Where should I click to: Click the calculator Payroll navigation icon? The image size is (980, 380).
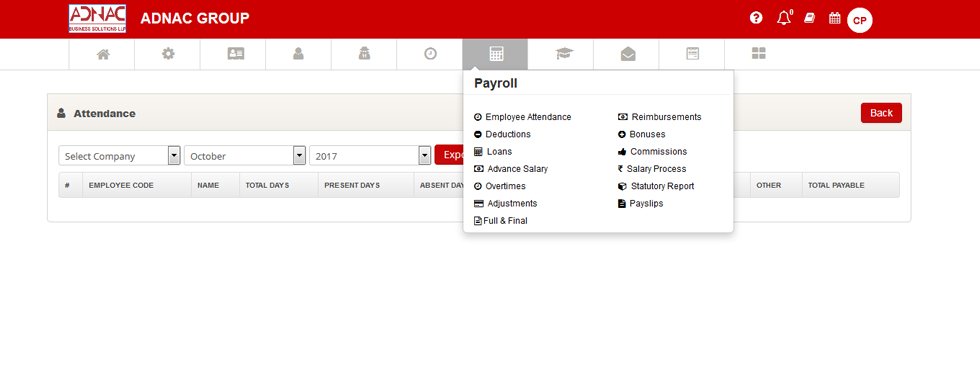(496, 54)
